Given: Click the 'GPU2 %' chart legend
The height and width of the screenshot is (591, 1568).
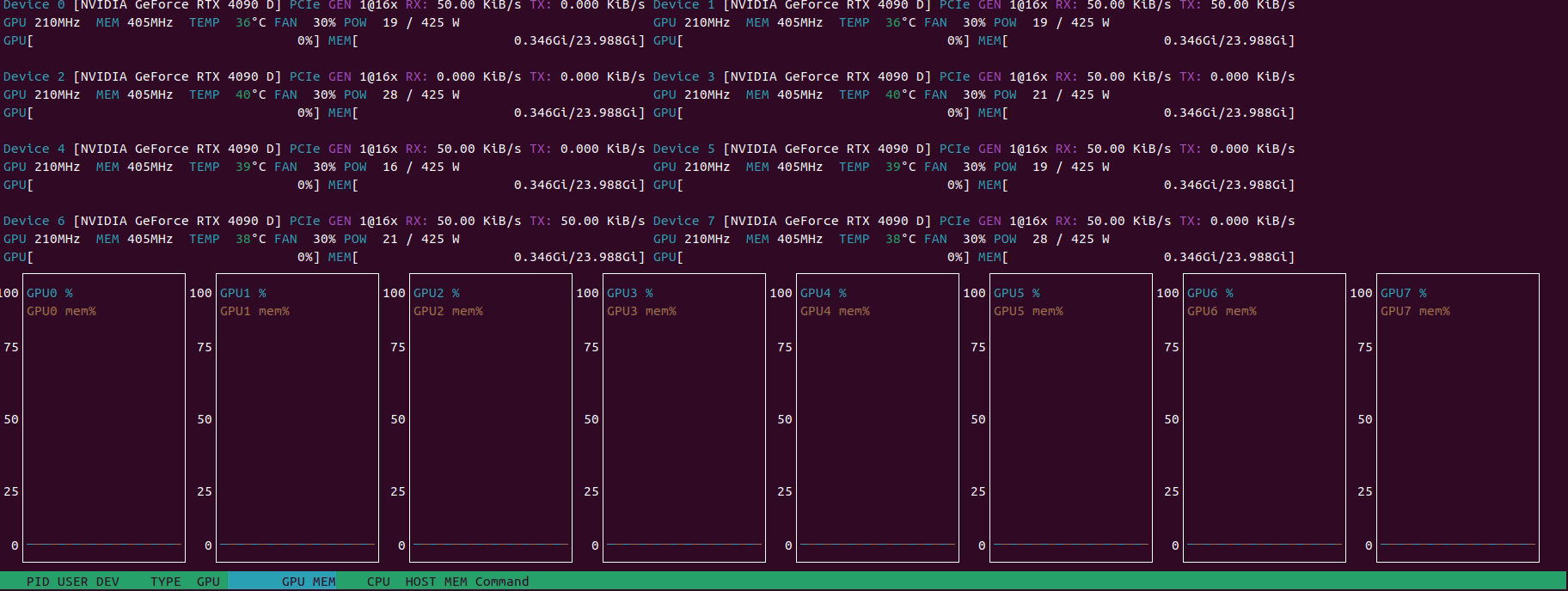Looking at the screenshot, I should click(437, 293).
